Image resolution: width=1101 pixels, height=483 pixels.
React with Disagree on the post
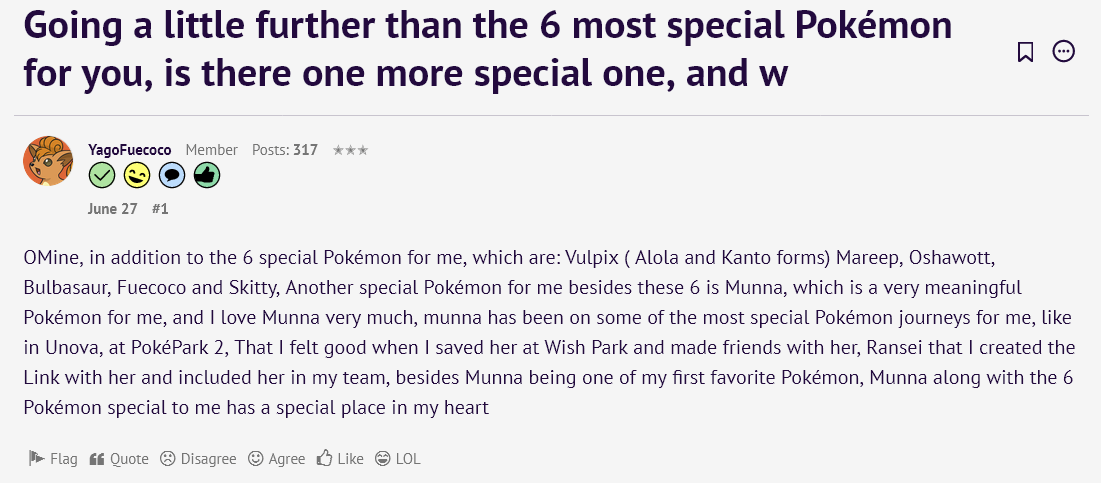pyautogui.click(x=198, y=459)
